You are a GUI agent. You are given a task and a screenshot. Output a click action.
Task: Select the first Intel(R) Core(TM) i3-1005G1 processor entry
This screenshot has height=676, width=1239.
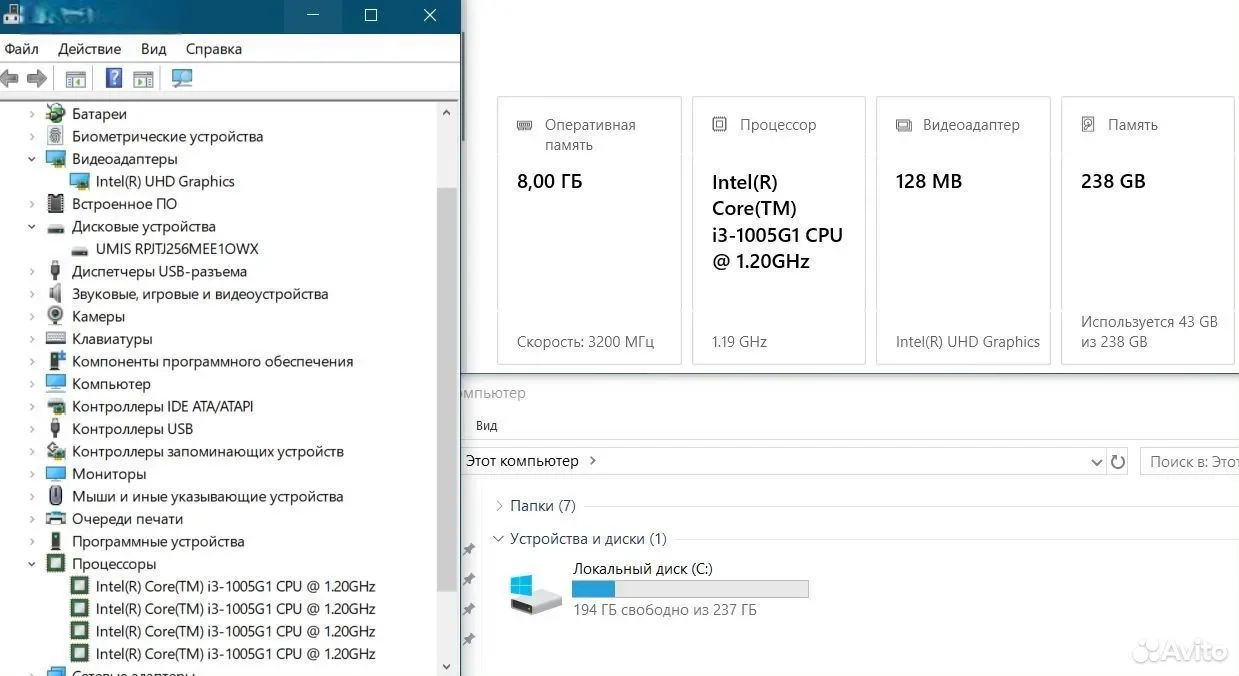coord(235,586)
